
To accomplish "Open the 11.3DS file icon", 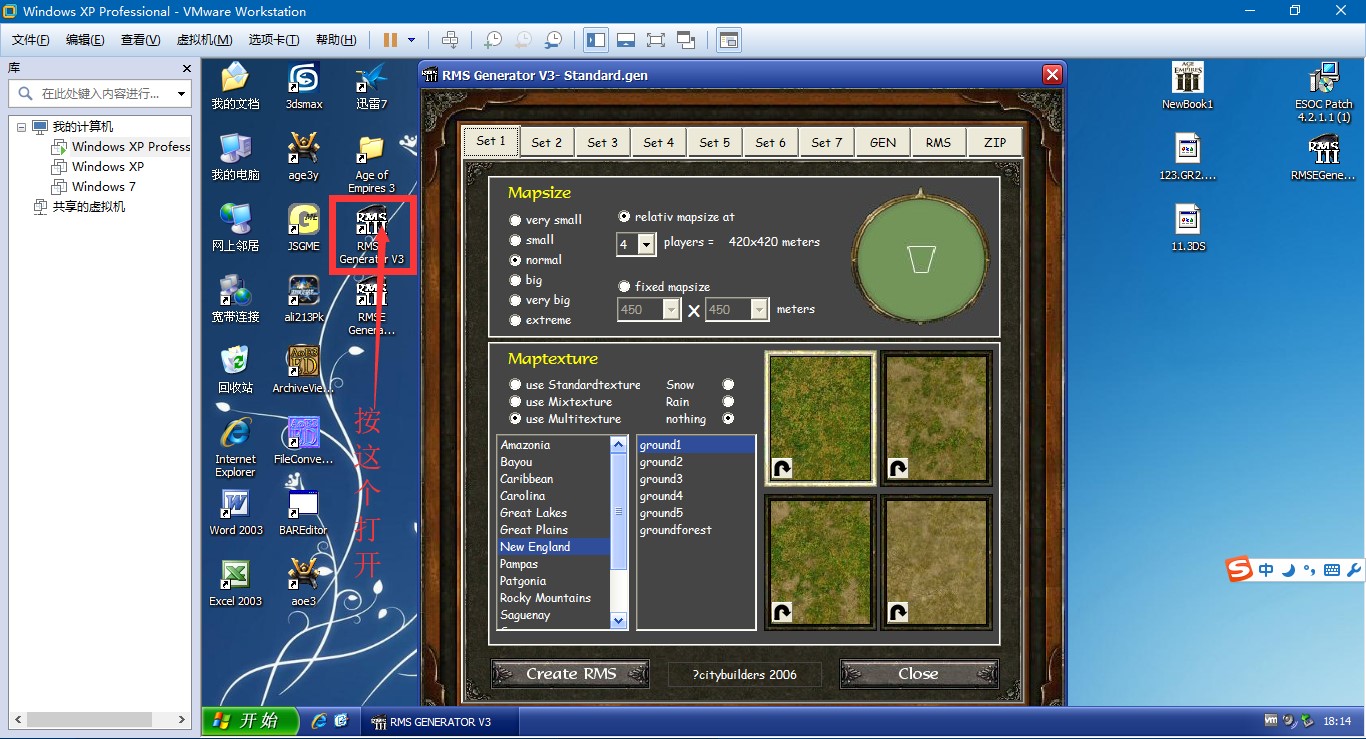I will [1187, 227].
